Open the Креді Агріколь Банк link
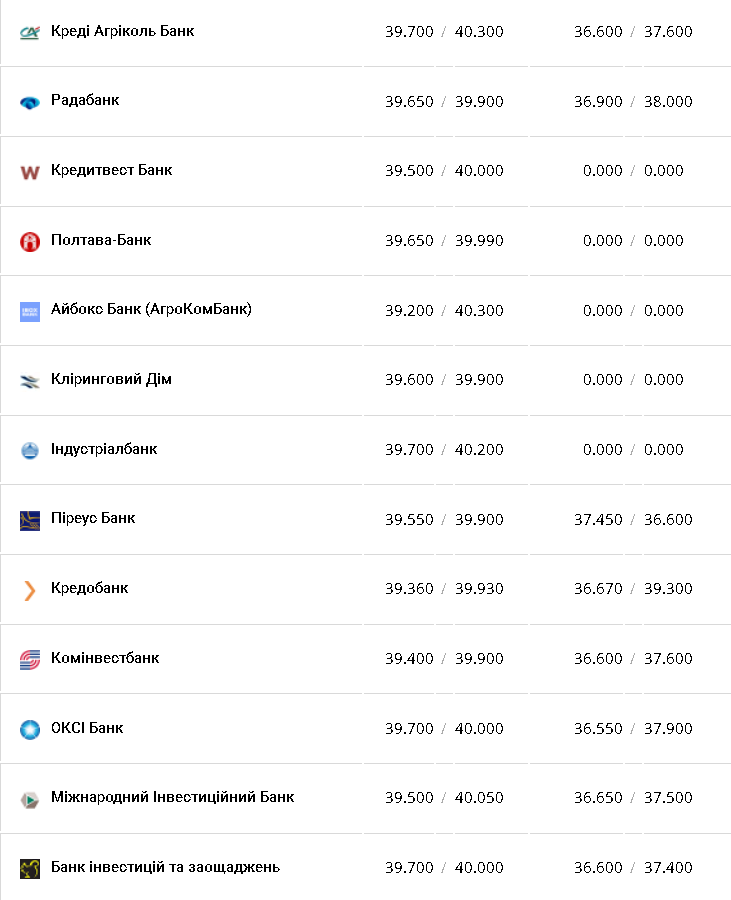Viewport: 731px width, 900px height. click(122, 31)
